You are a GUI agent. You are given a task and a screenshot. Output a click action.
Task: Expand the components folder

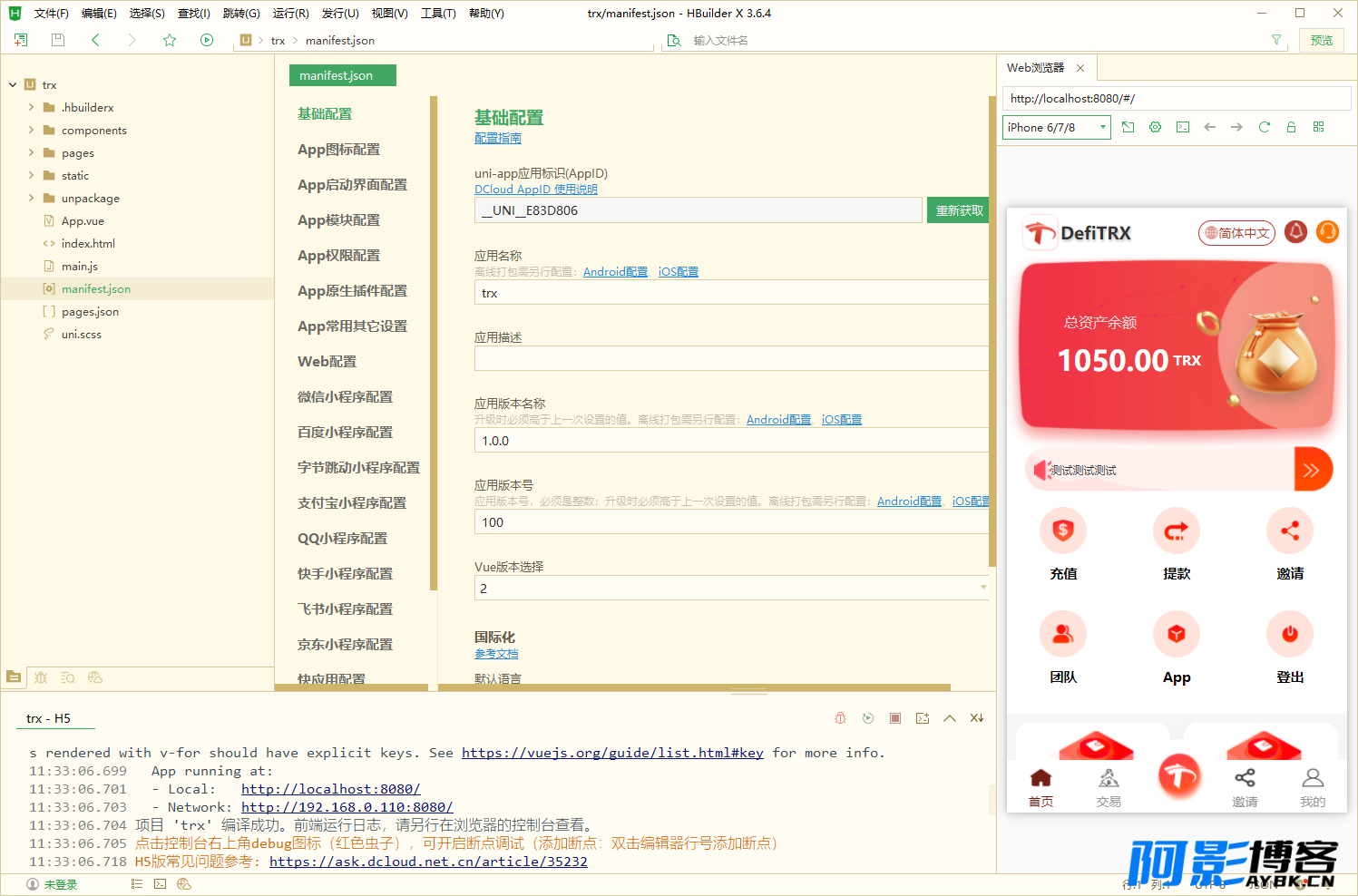pyautogui.click(x=31, y=130)
